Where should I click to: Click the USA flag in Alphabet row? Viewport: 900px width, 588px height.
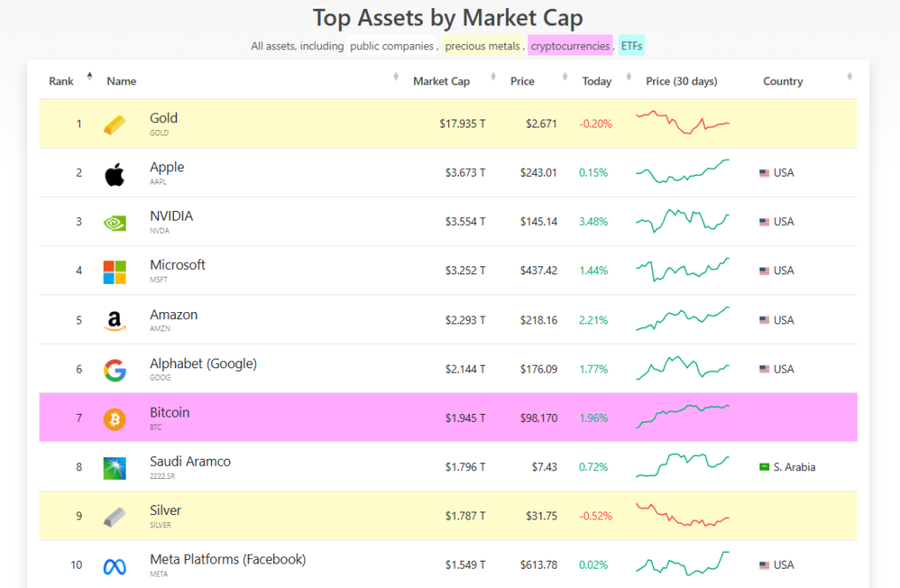pyautogui.click(x=764, y=369)
